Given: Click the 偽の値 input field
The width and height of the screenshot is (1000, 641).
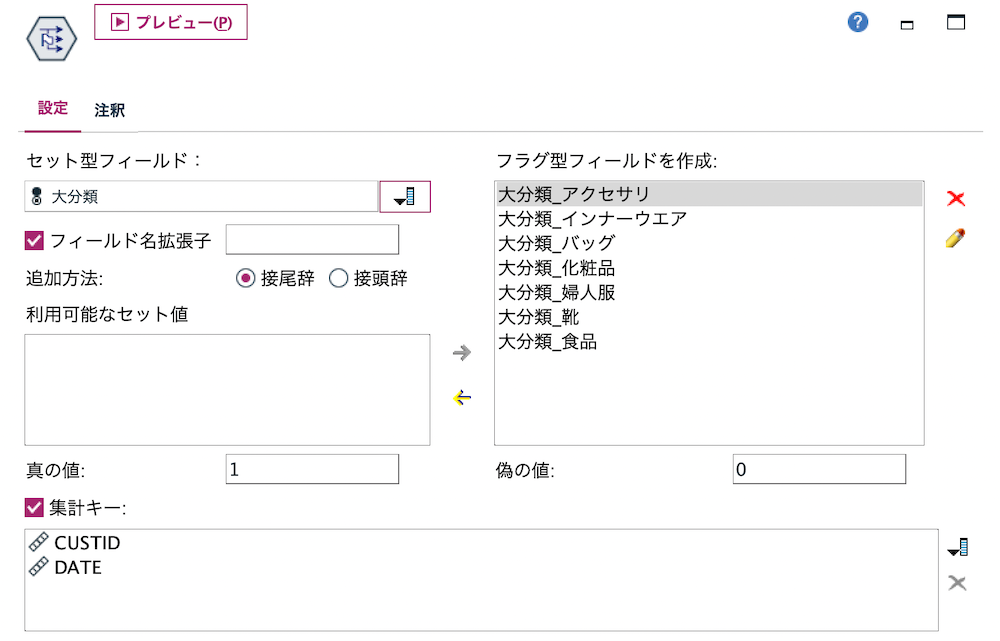Looking at the screenshot, I should coord(818,468).
